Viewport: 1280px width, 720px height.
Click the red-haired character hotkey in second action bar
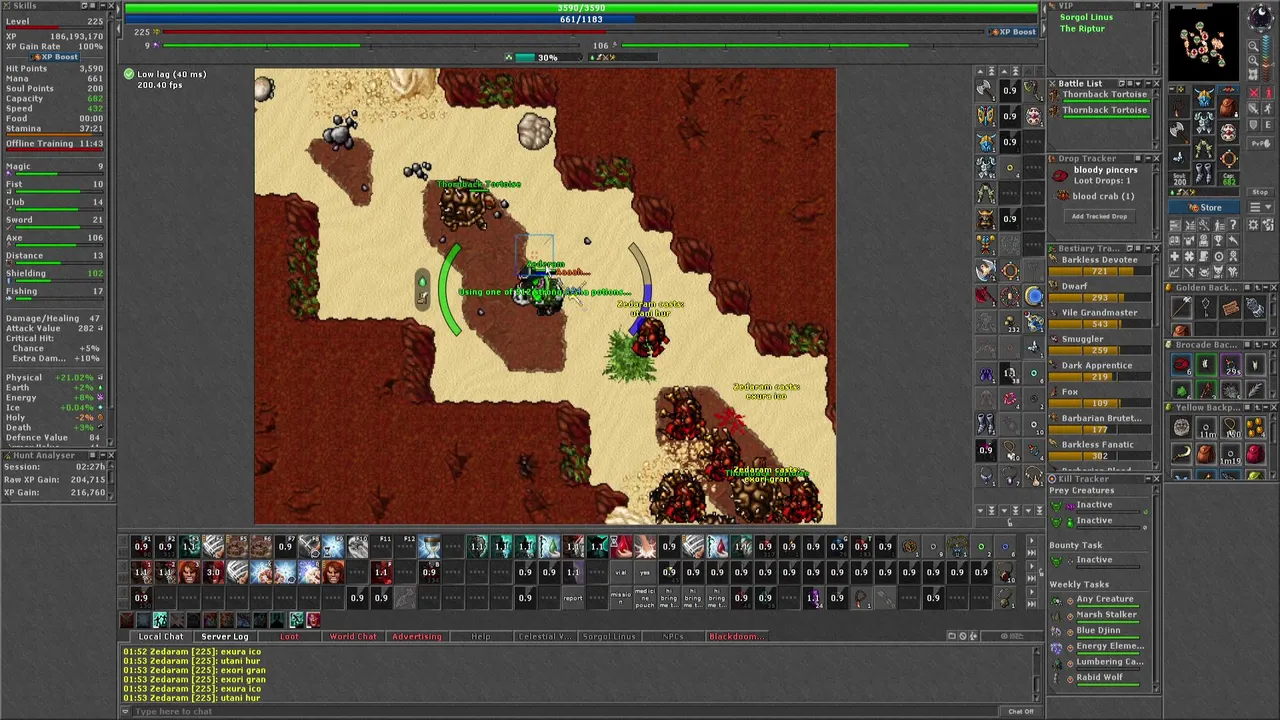(189, 572)
